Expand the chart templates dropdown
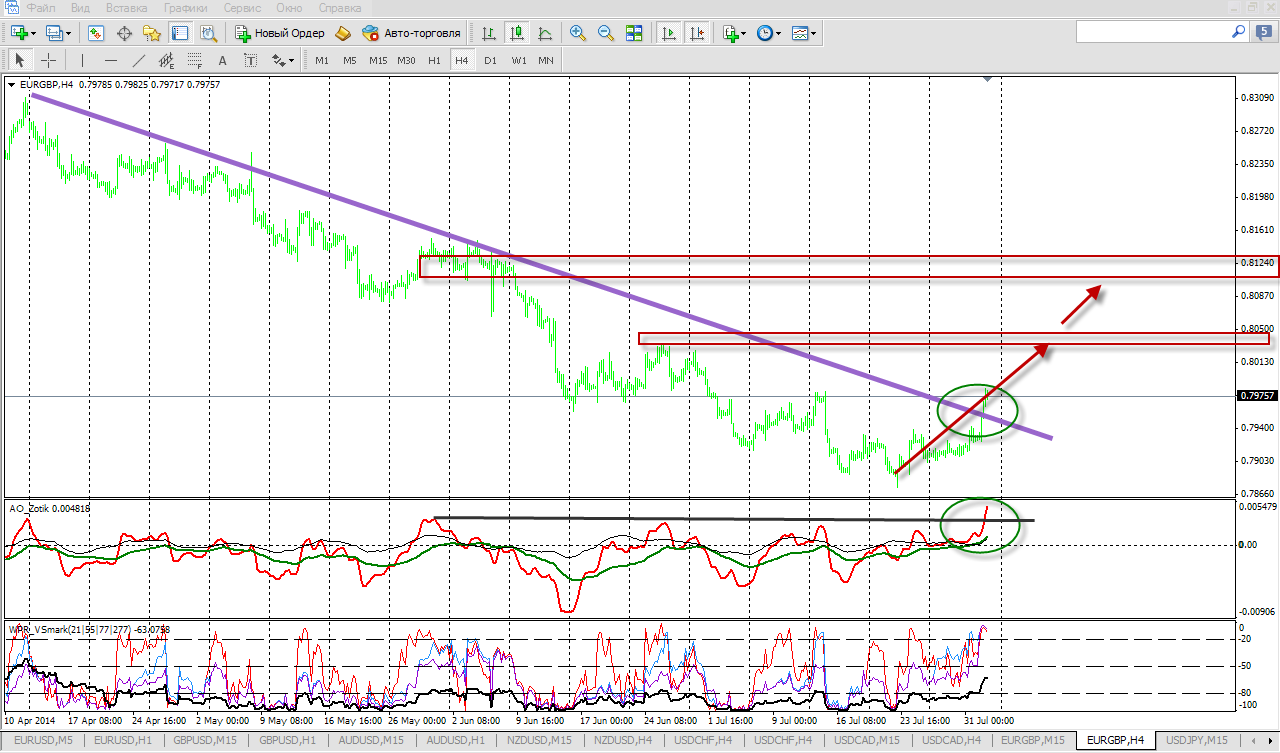 [x=813, y=33]
